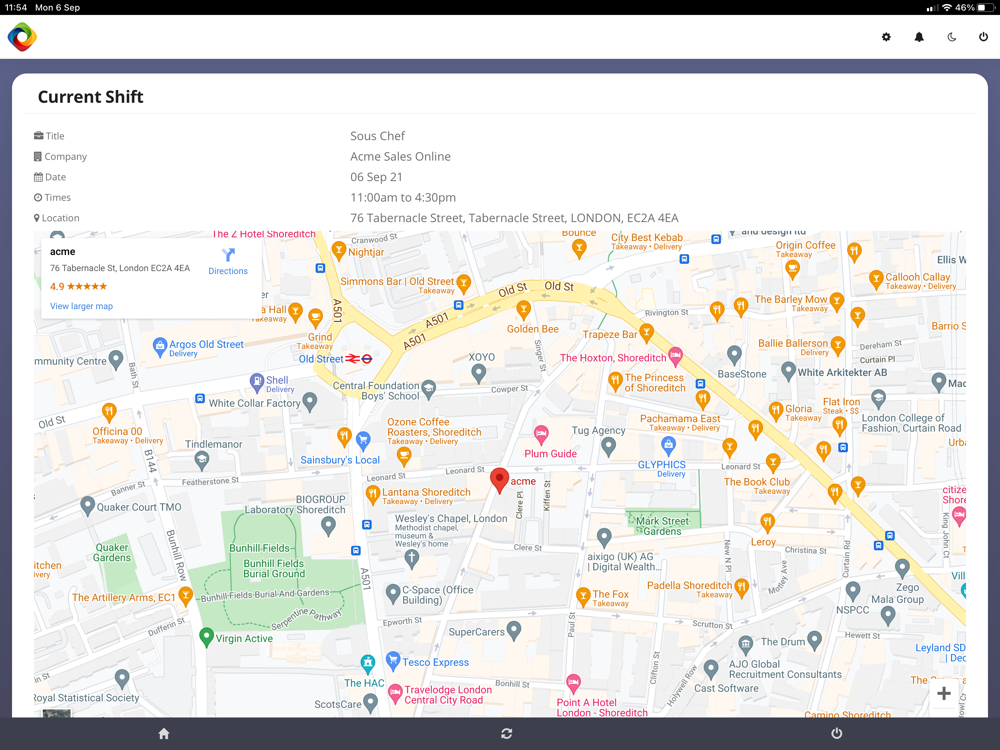Image resolution: width=1000 pixels, height=750 pixels.
Task: Tap the Padella Shoreditch restaurant marker
Action: tap(741, 587)
